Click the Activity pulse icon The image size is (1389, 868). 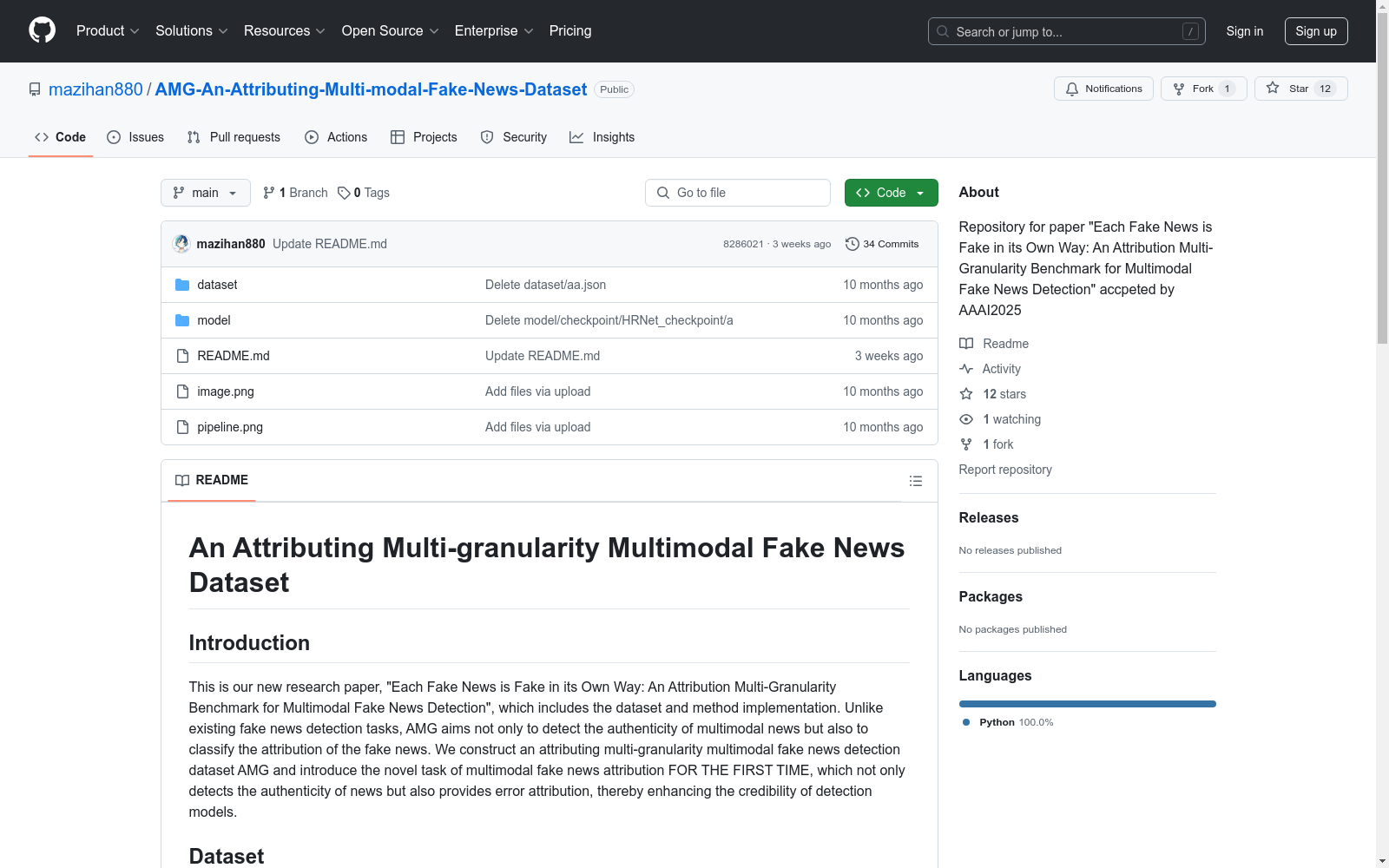[x=966, y=369]
